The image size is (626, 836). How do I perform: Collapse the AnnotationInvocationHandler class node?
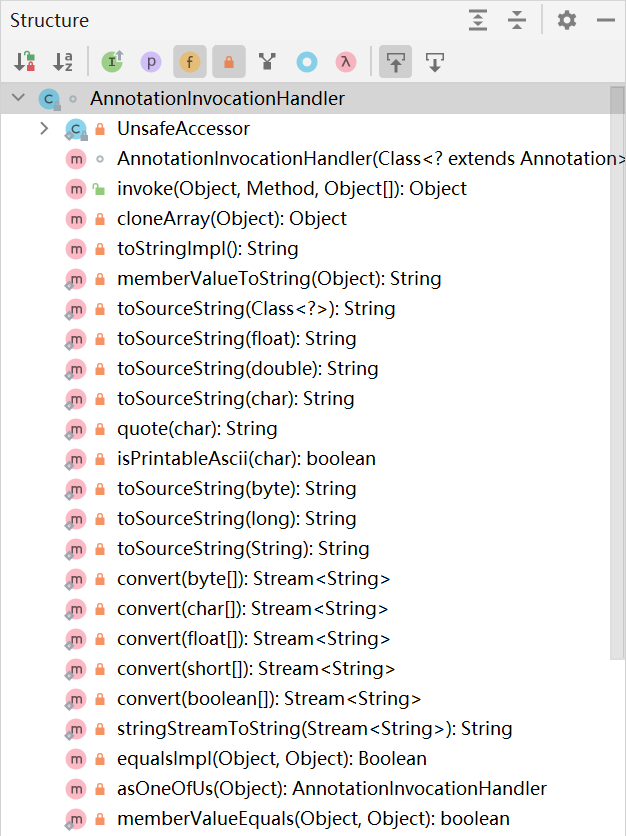tap(19, 98)
